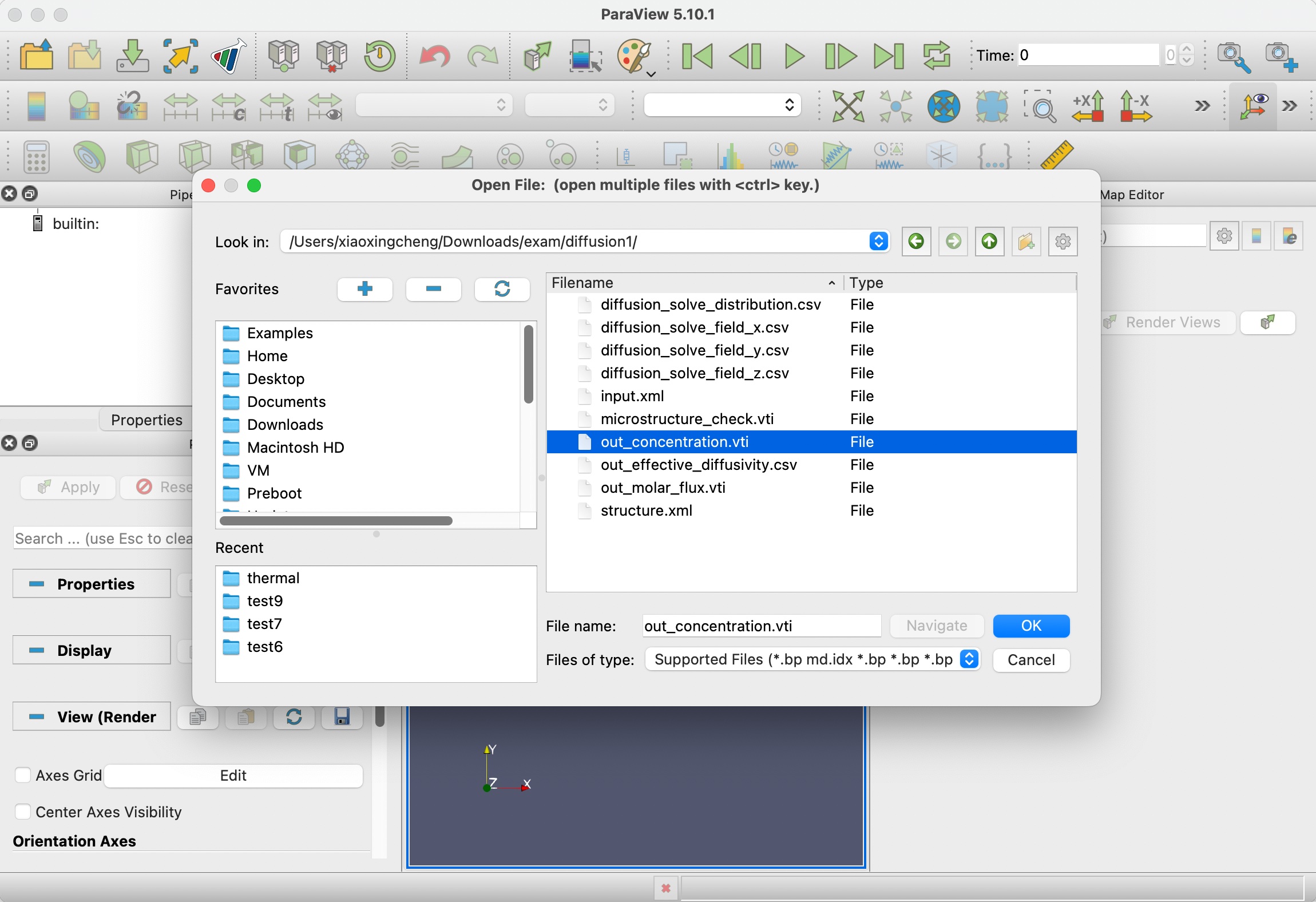Image resolution: width=1316 pixels, height=902 pixels.
Task: Click Cancel in Open File dialog
Action: 1031,660
